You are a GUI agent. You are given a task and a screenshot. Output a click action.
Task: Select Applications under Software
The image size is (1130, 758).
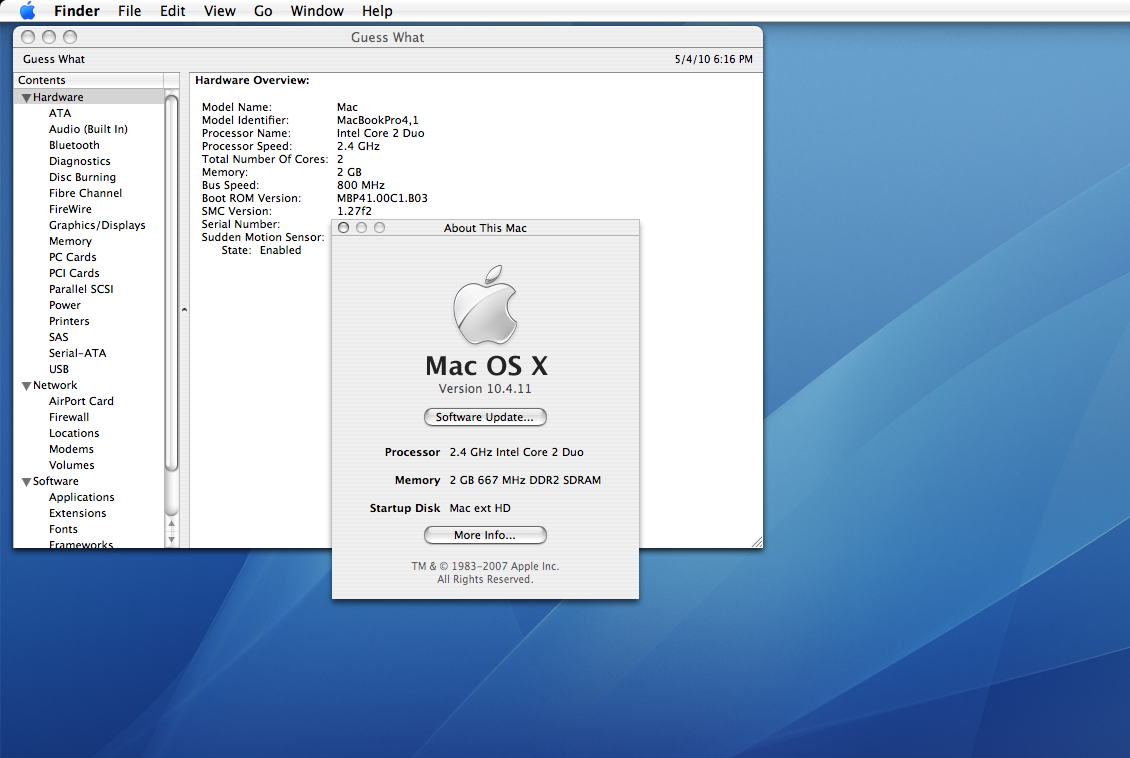(81, 497)
